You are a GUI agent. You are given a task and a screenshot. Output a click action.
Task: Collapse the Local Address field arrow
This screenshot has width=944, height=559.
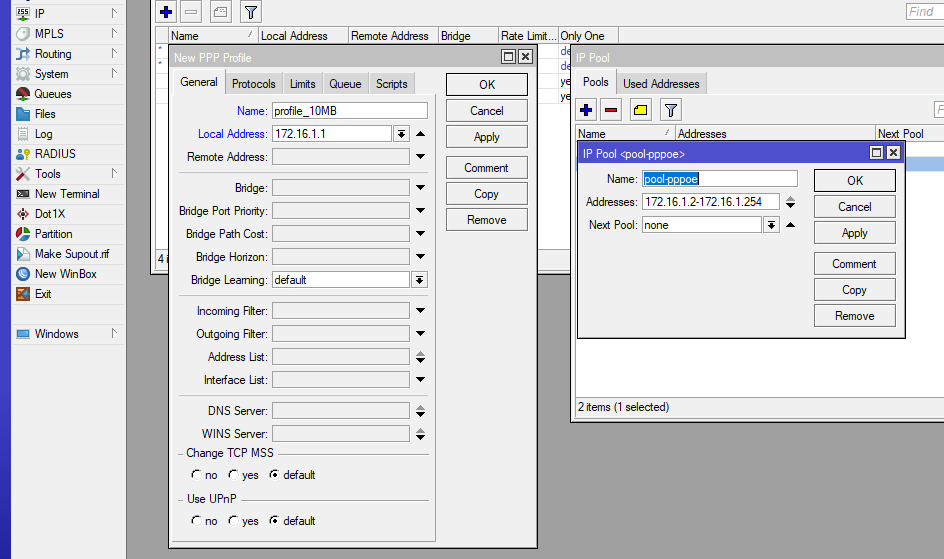coord(421,134)
